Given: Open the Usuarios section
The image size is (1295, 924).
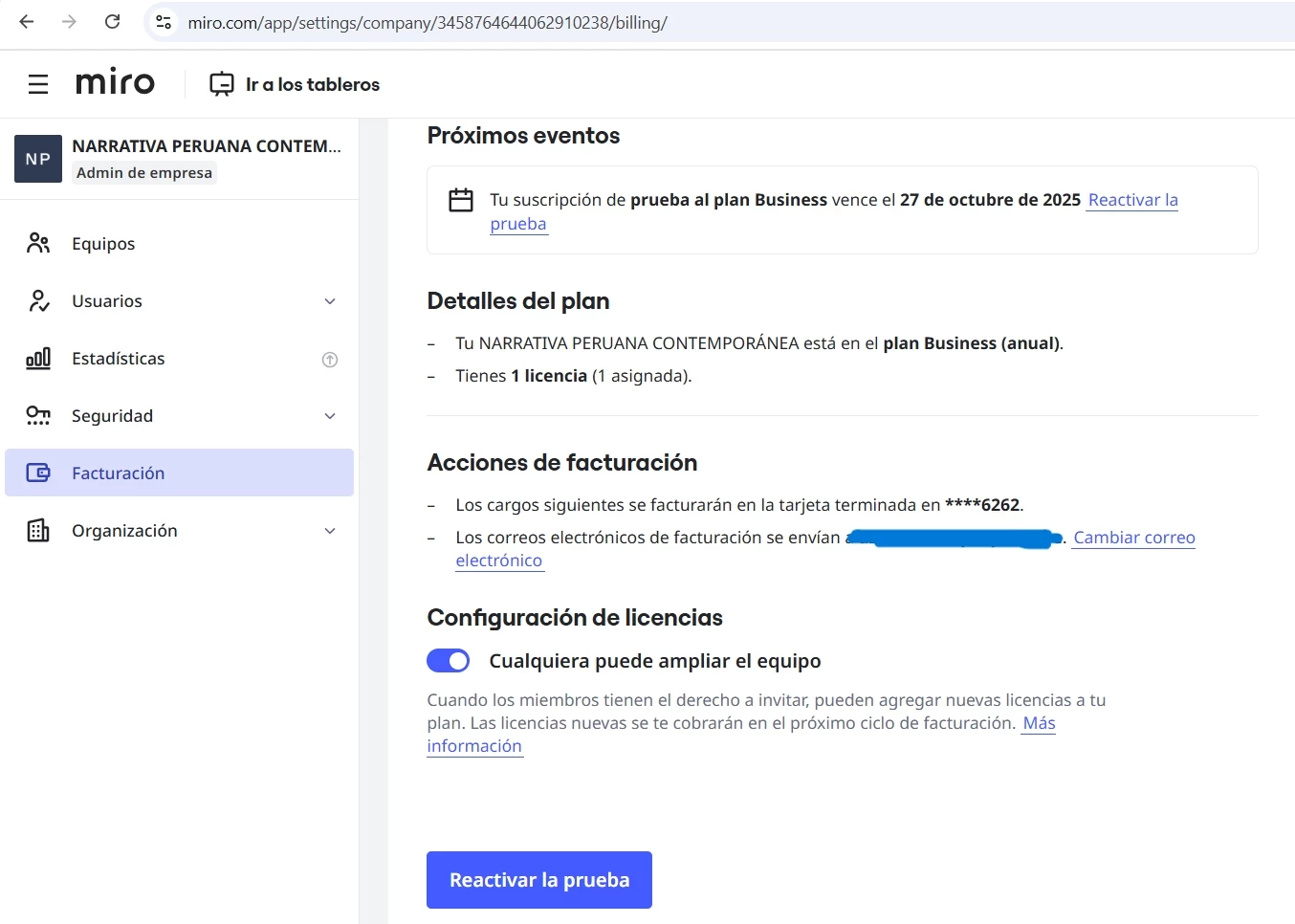Looking at the screenshot, I should 179,300.
